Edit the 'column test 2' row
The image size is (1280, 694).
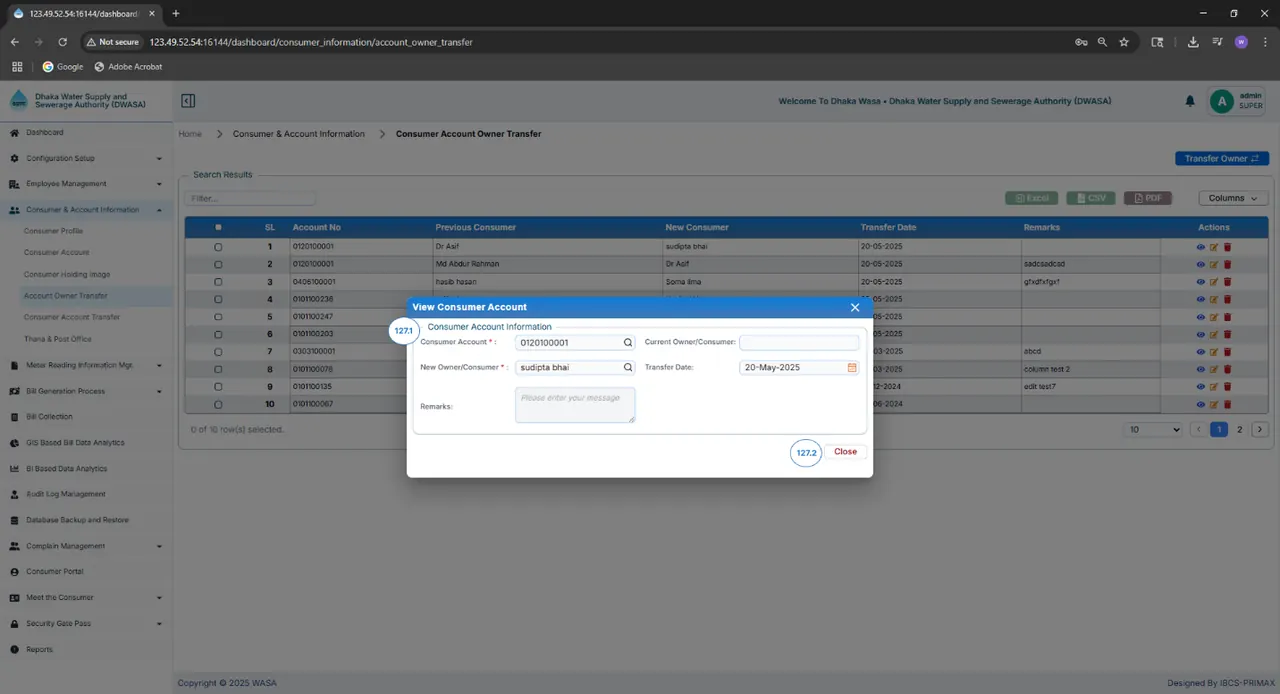(1214, 369)
